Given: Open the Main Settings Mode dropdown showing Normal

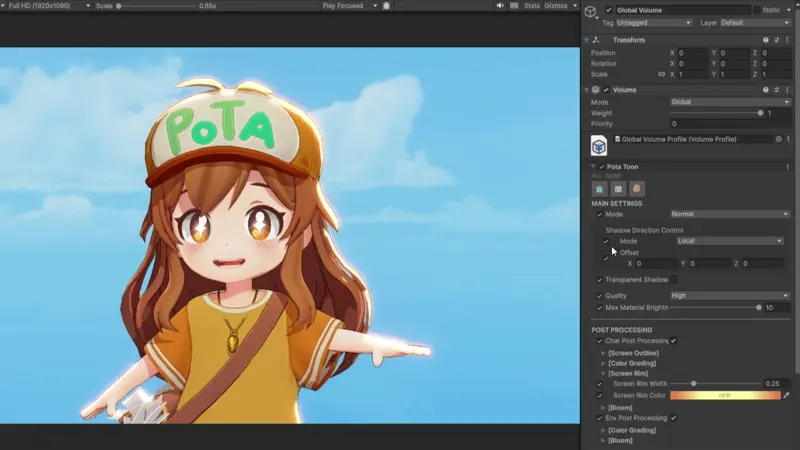Looking at the screenshot, I should point(730,214).
